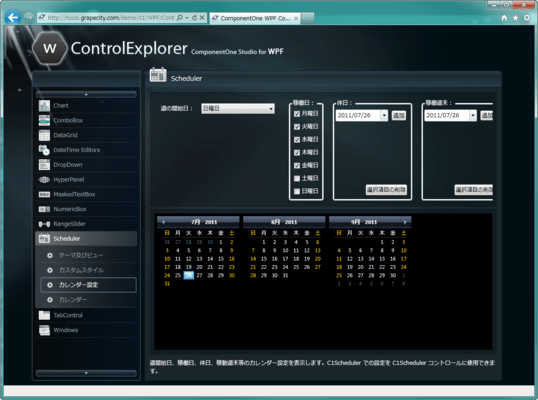Select the ComboBox icon in sidebar
538x400 pixels.
pos(44,120)
